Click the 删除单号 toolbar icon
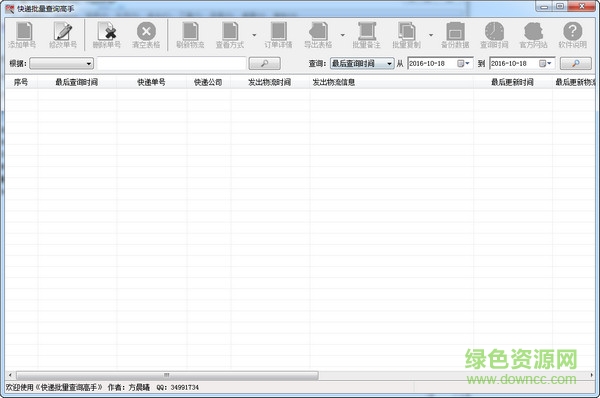Viewport: 600px width, 398px height. click(x=106, y=35)
